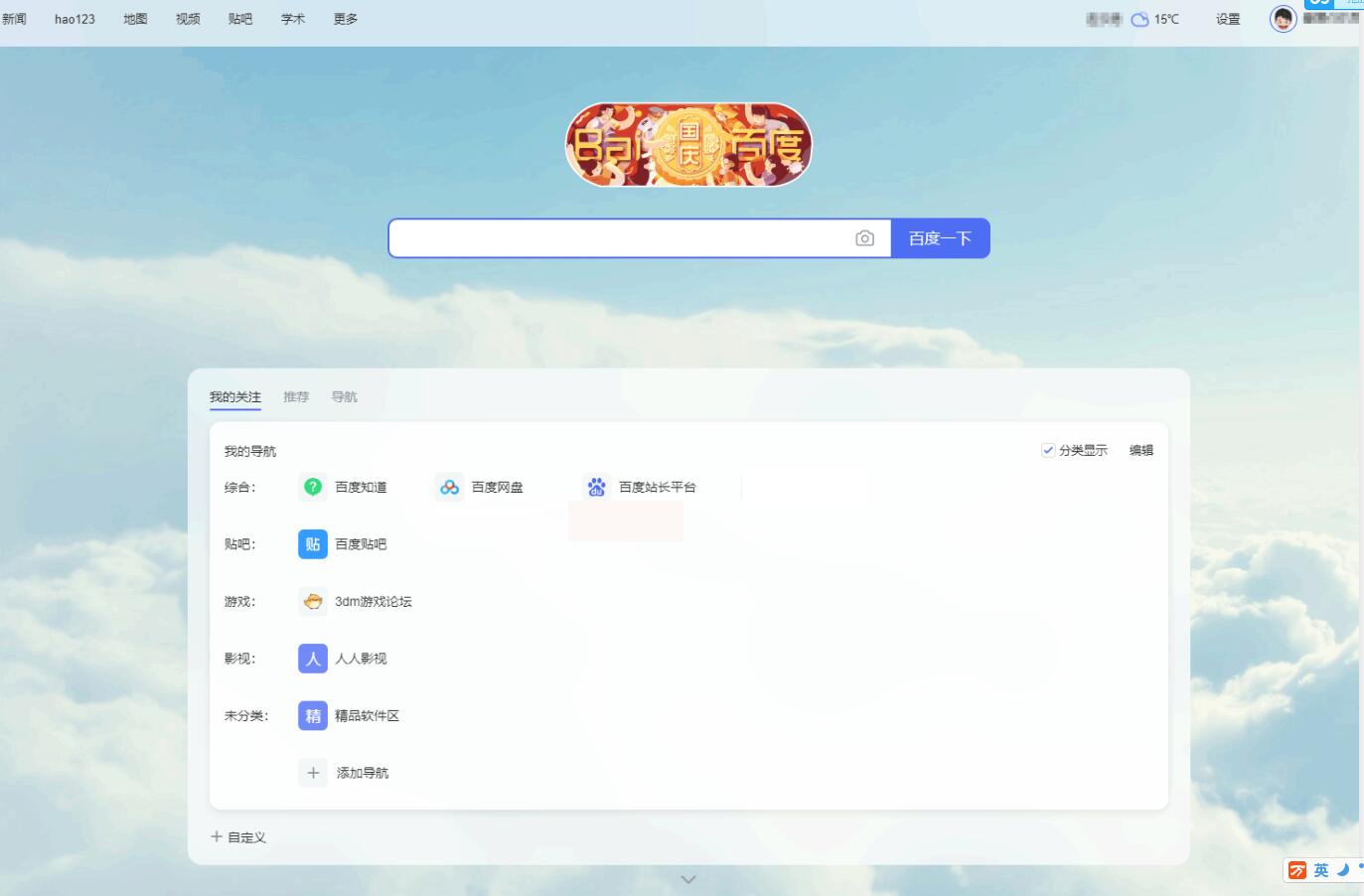Click the 编辑 link in 我的导航

click(1141, 450)
